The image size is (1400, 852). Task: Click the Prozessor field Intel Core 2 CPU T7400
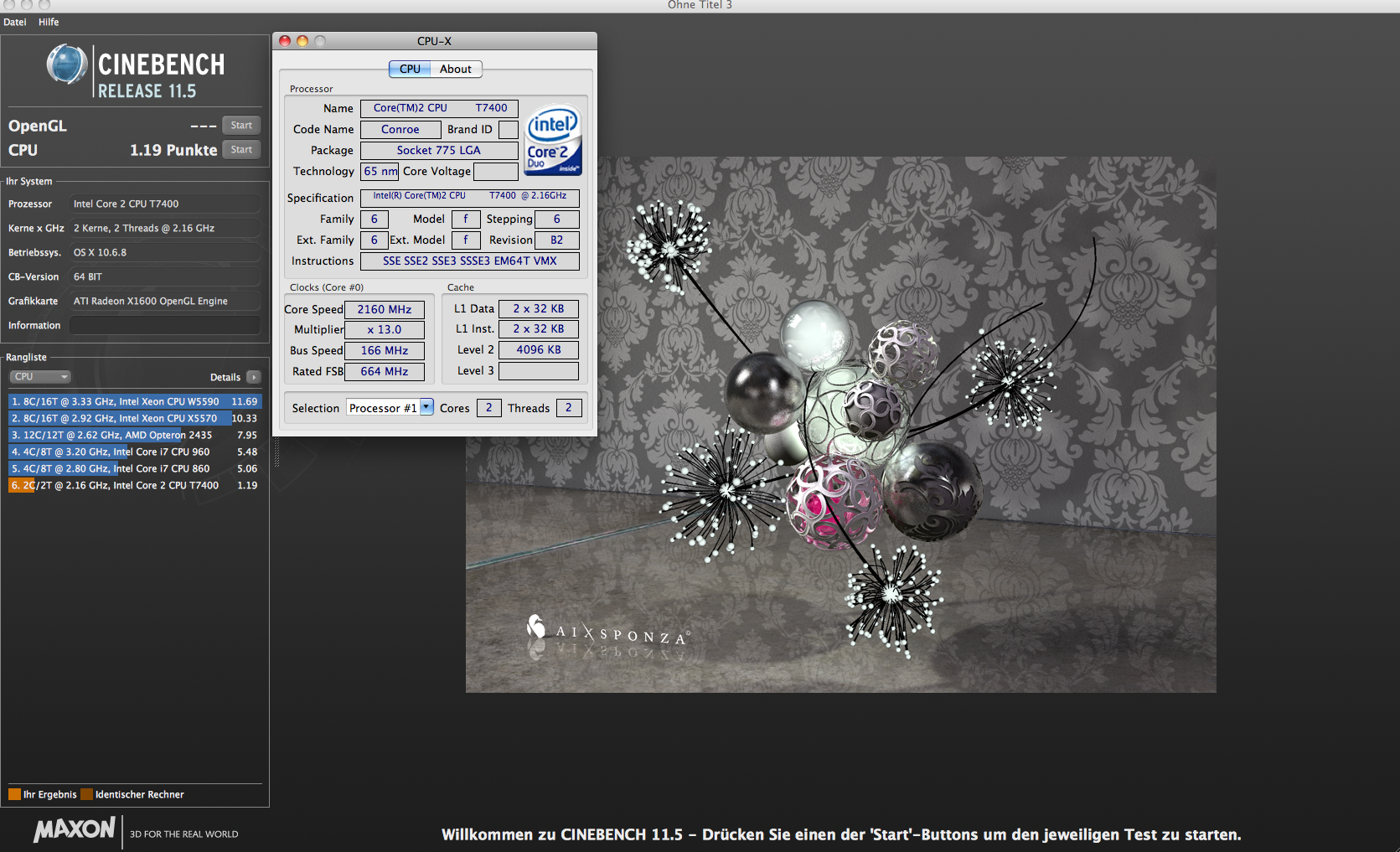[x=165, y=204]
